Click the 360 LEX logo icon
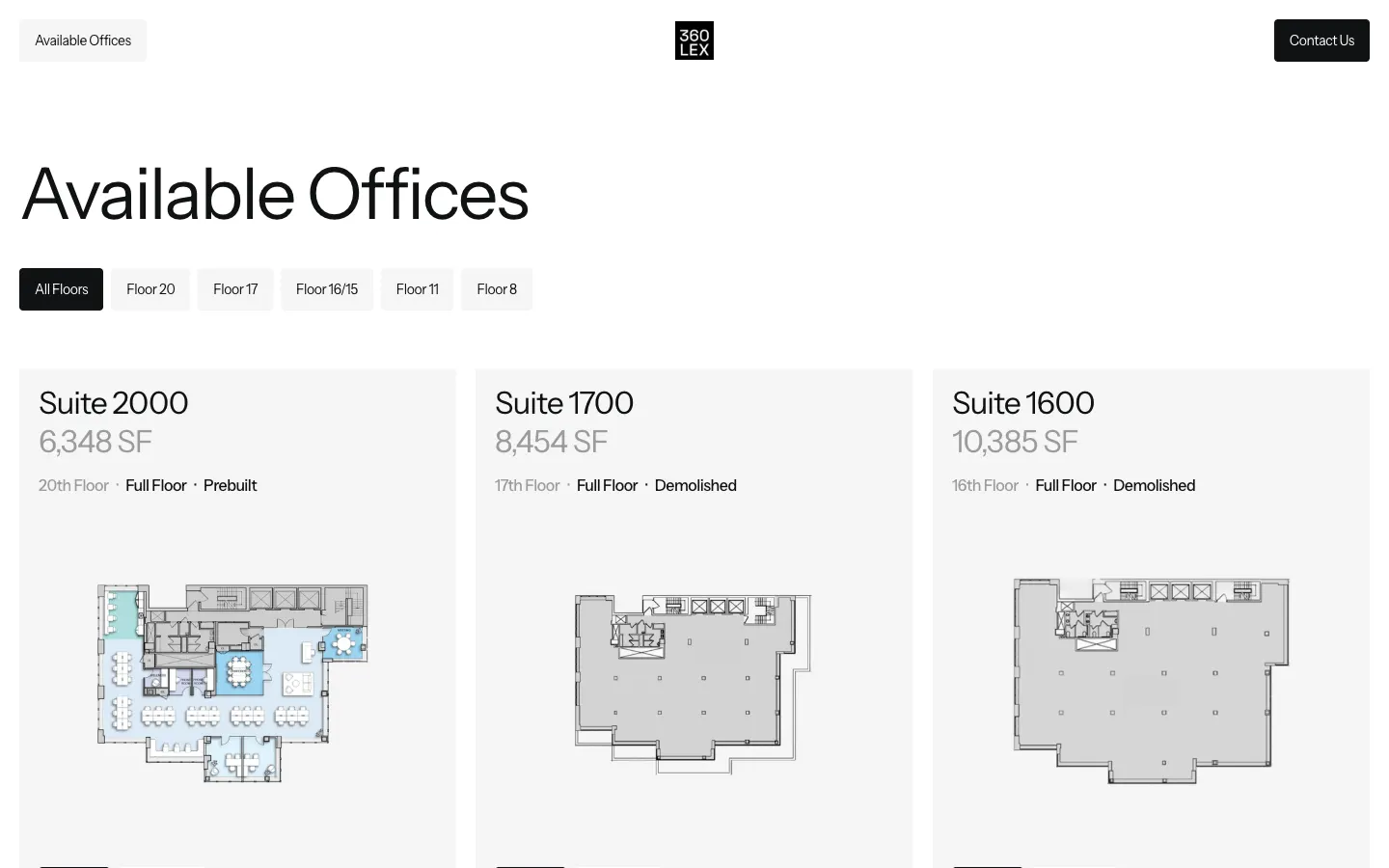 [694, 41]
